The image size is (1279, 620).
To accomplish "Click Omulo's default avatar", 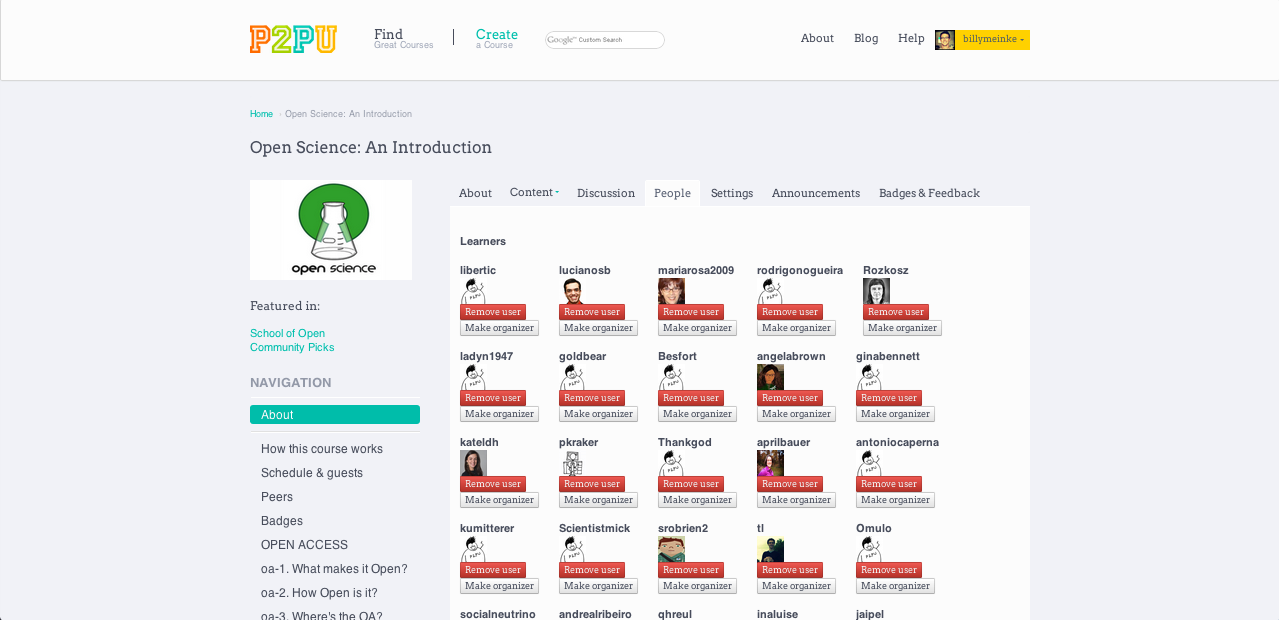I will 869,549.
